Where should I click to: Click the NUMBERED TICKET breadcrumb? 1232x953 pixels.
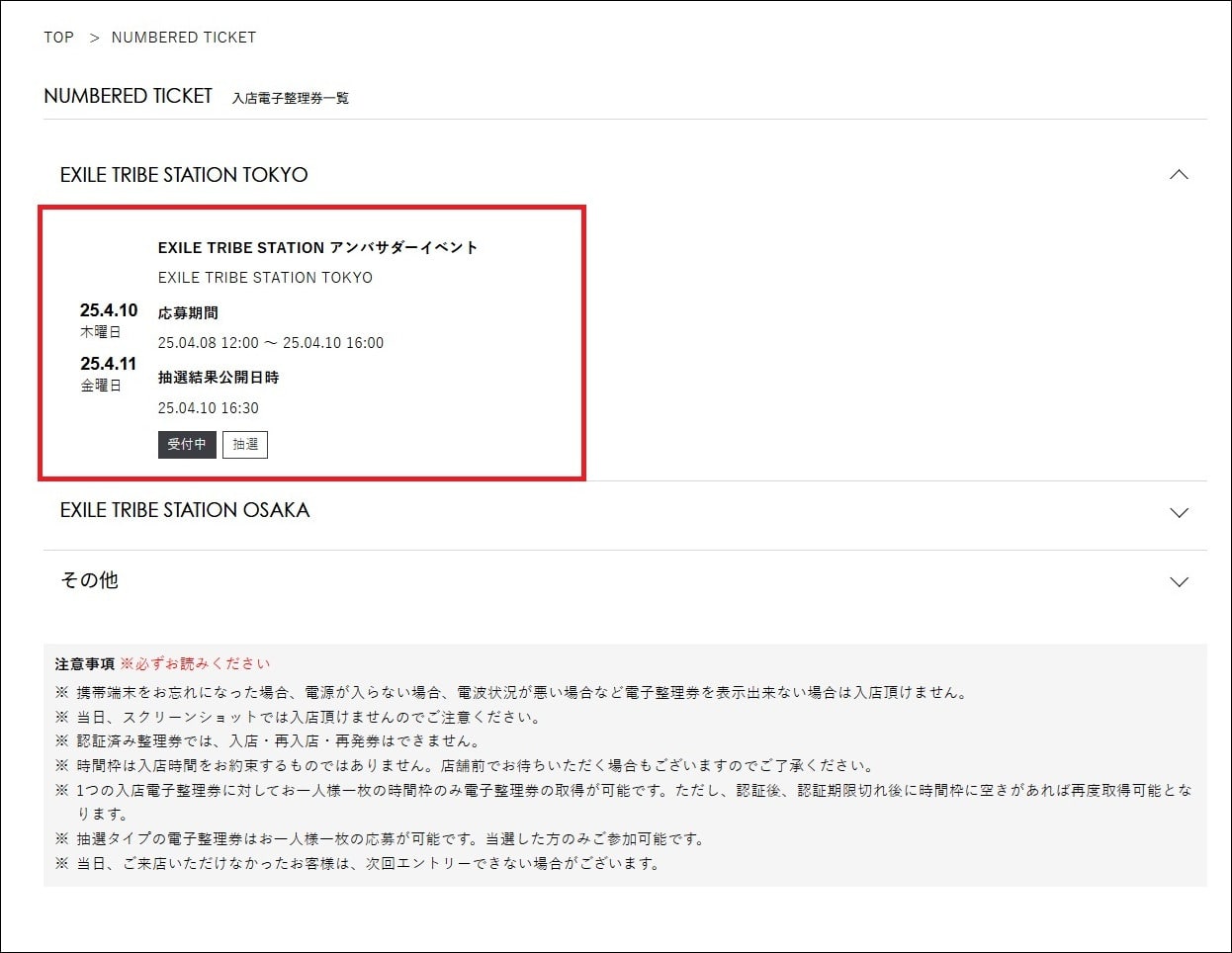183,38
